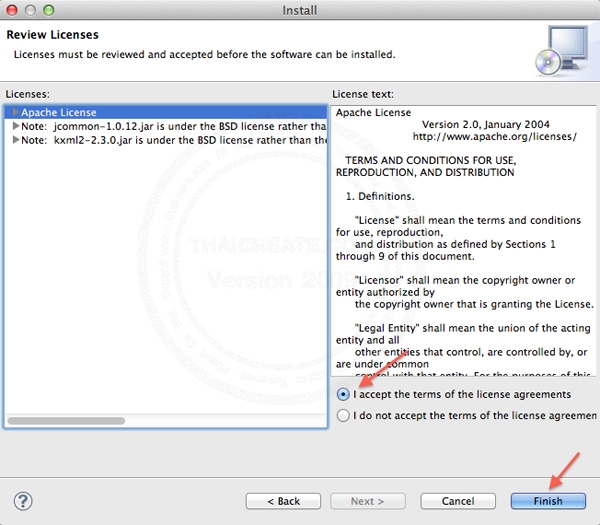Click the disabled Next > button
This screenshot has height=525, width=600.
coord(367,501)
